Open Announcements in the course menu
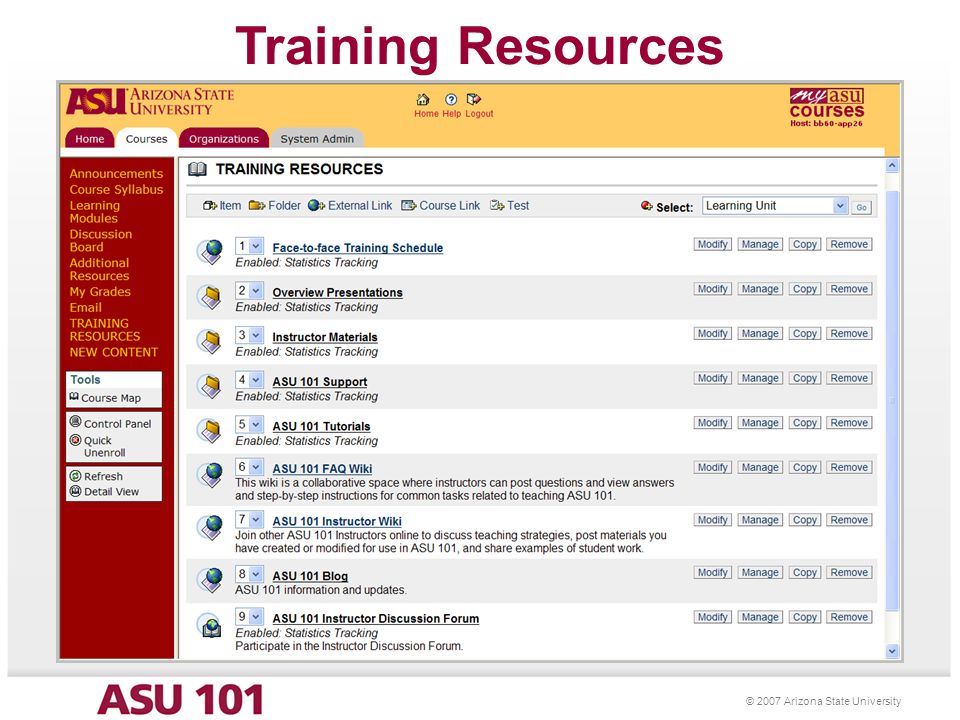 (116, 174)
